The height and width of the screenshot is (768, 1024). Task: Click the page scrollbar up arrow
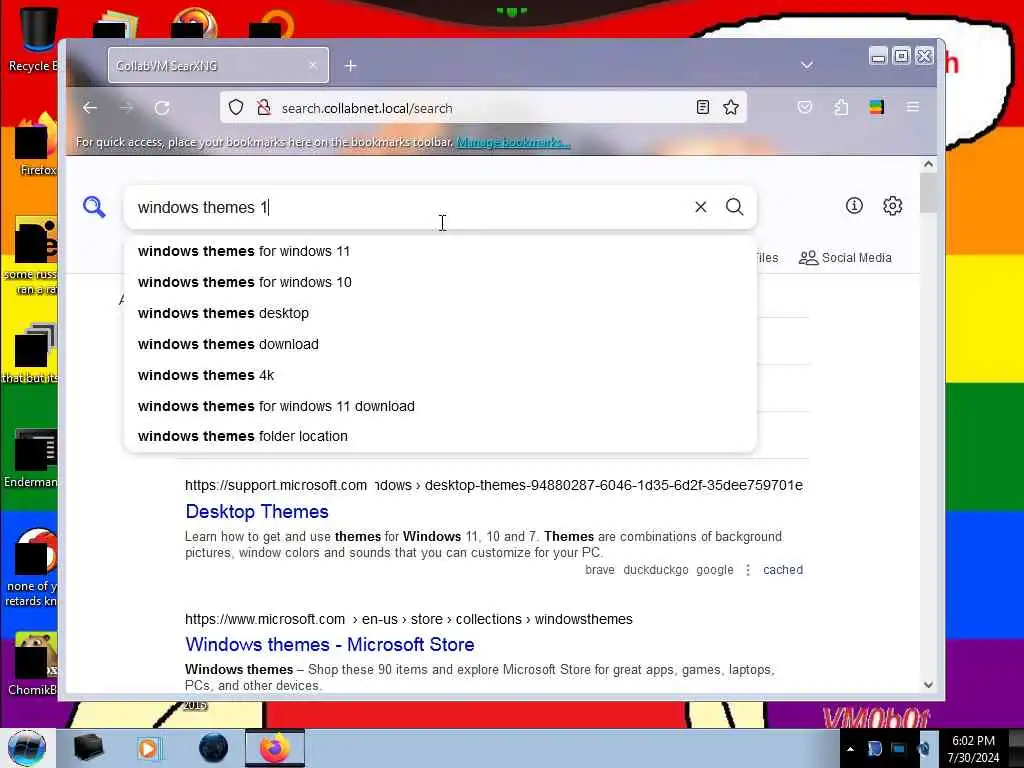point(928,165)
